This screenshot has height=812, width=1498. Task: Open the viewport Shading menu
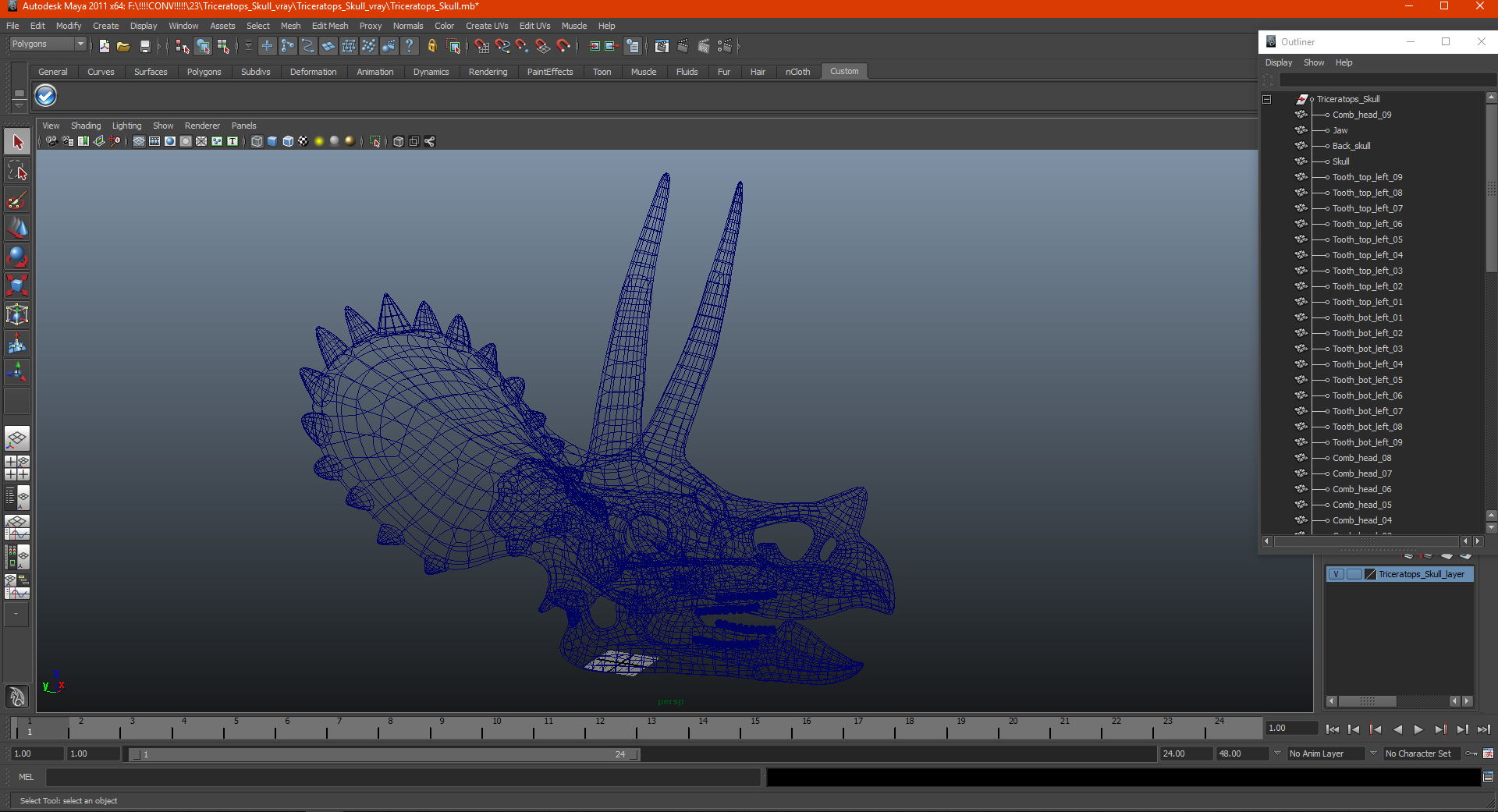86,126
